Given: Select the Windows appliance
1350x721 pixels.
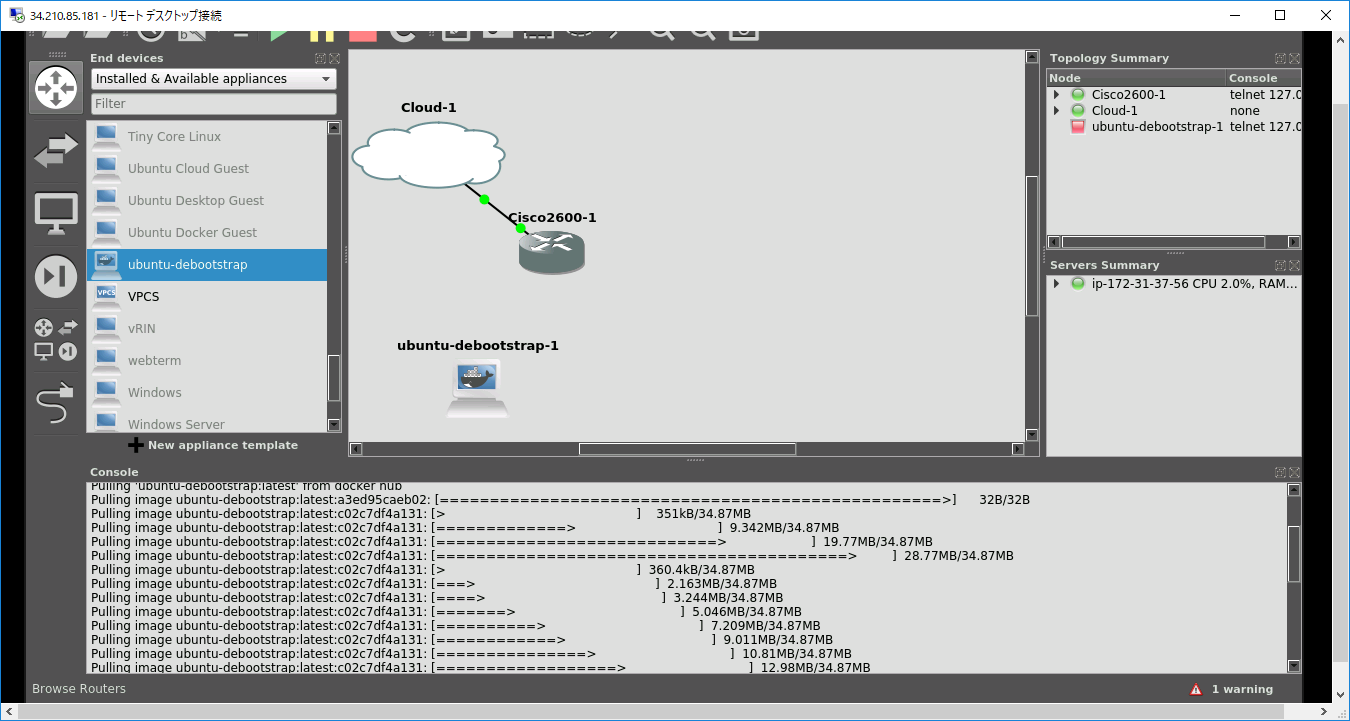Looking at the screenshot, I should [207, 393].
